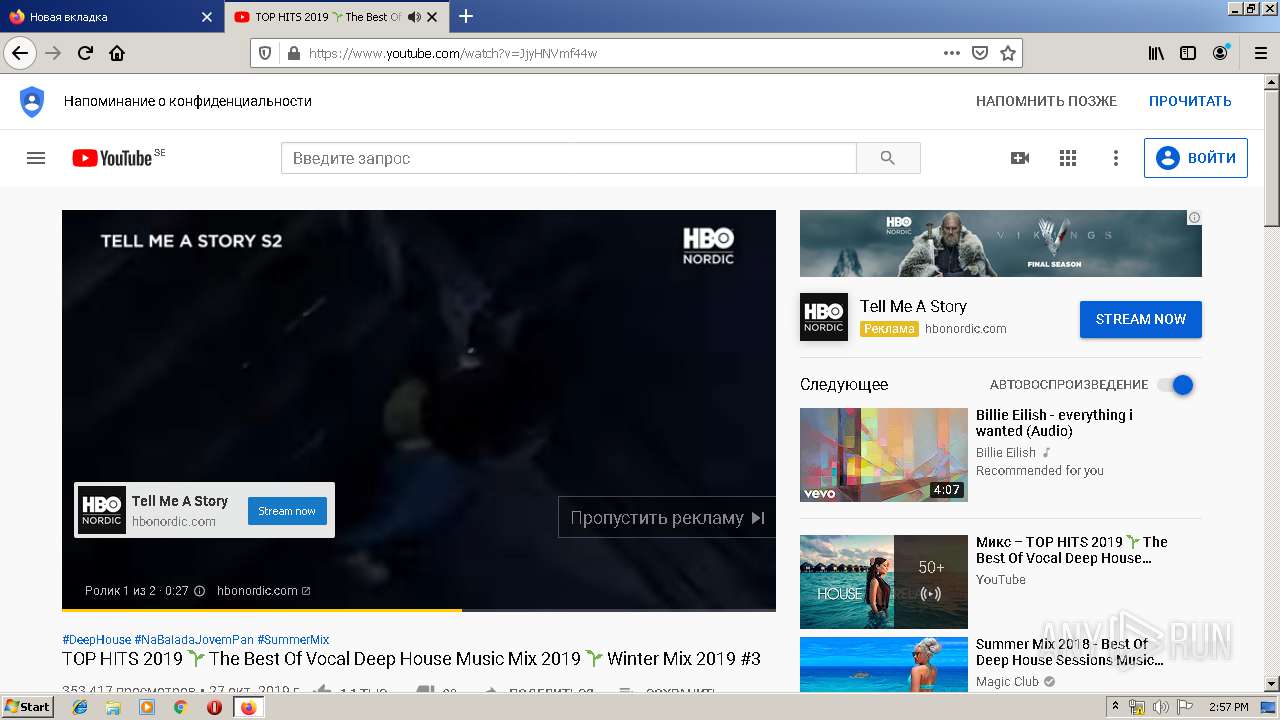Toggle the sidebar view icon
Screen dimensions: 1280x720
point(1188,53)
